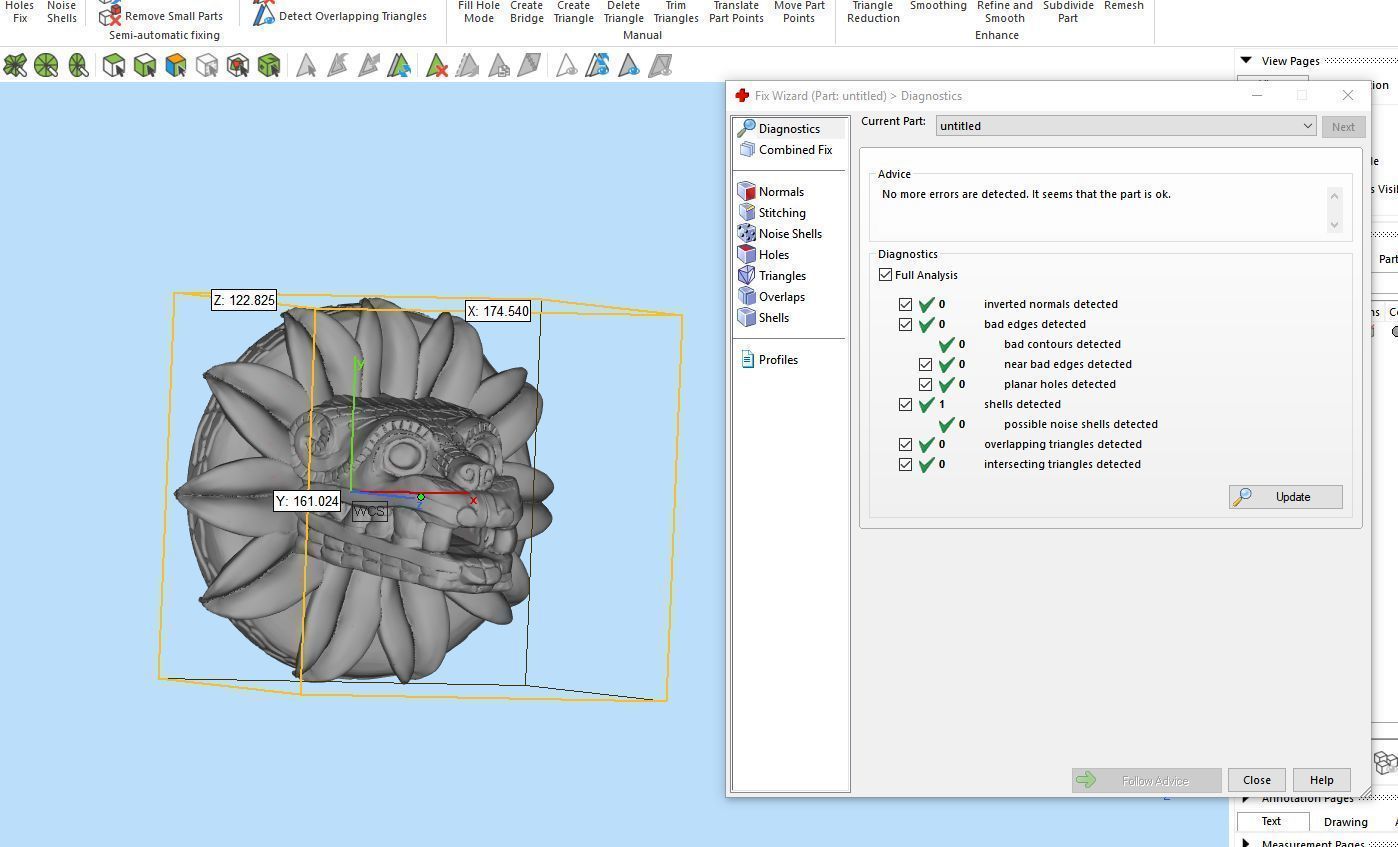Uncheck the Full Analysis checkbox
Screen dimensions: 1398x847
click(885, 274)
